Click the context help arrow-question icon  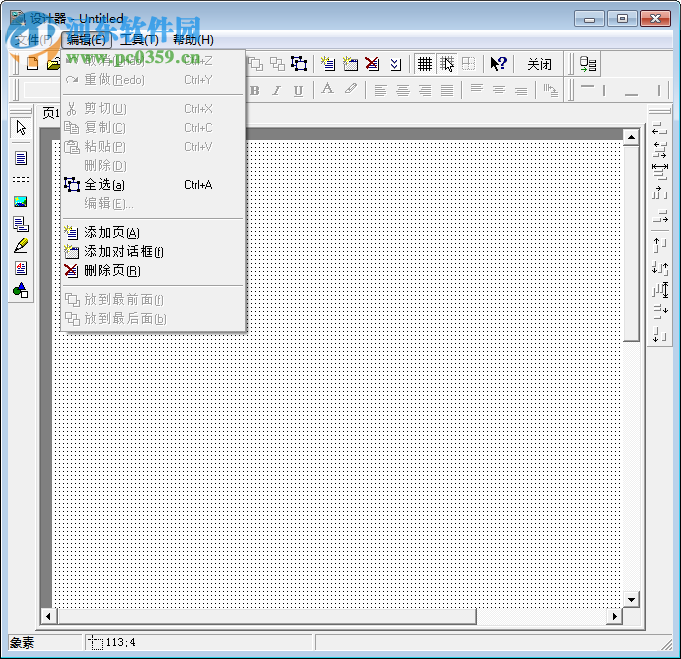pos(498,64)
